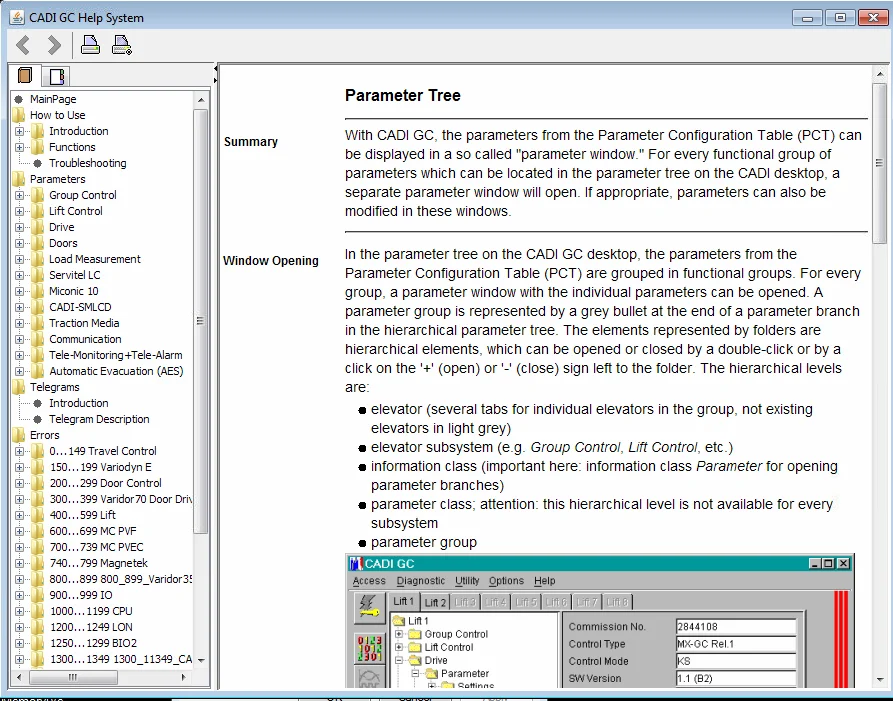Click the Control Type field showing MX-GC Rel.1
The image size is (893, 701).
tap(736, 644)
